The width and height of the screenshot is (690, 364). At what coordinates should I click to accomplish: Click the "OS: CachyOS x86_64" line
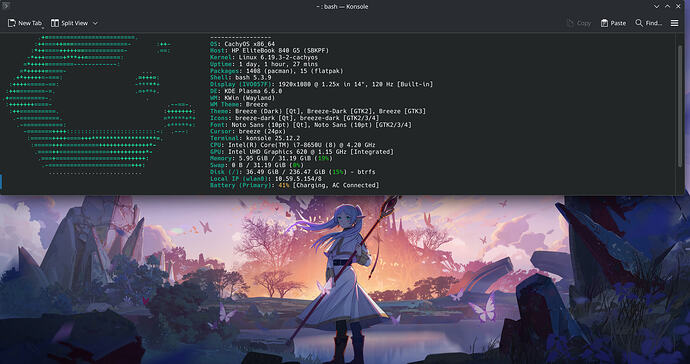[242, 44]
